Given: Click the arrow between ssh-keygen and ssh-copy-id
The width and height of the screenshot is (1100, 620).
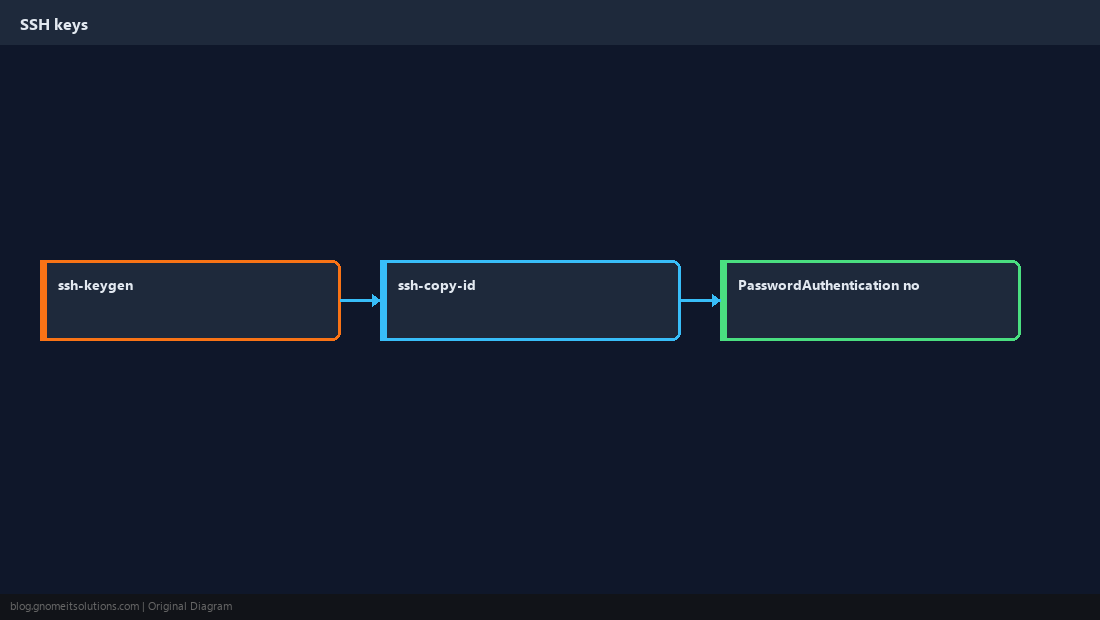Looking at the screenshot, I should tap(360, 301).
